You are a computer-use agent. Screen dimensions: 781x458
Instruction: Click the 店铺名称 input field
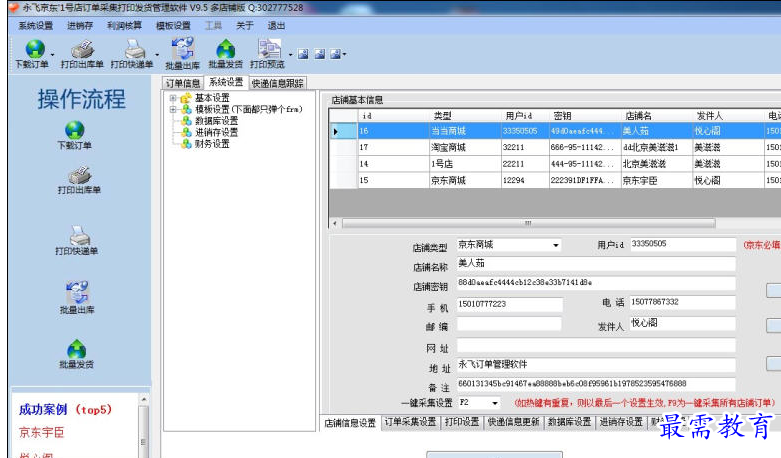pos(596,263)
